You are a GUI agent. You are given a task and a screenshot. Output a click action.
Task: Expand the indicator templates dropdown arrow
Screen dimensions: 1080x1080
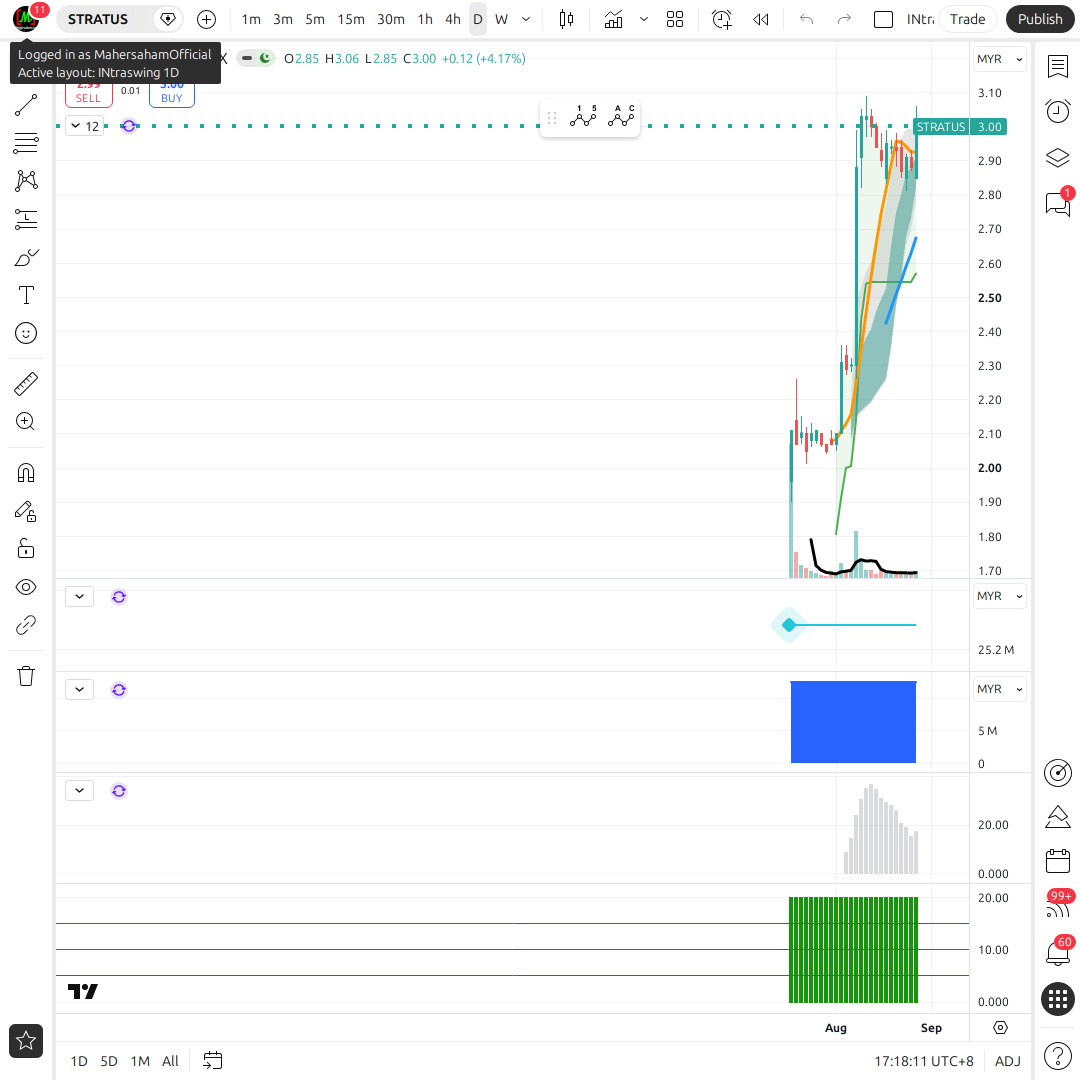pos(644,19)
